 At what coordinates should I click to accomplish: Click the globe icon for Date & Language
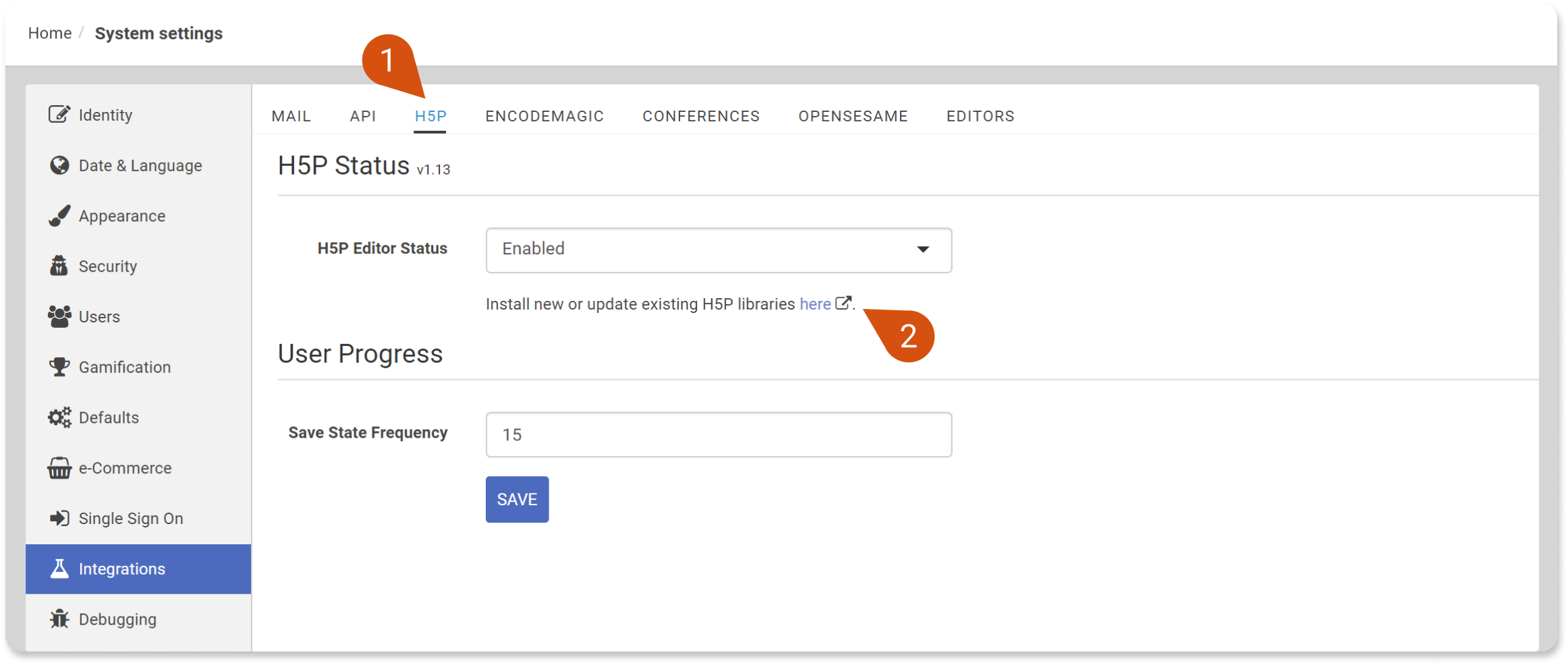(59, 165)
